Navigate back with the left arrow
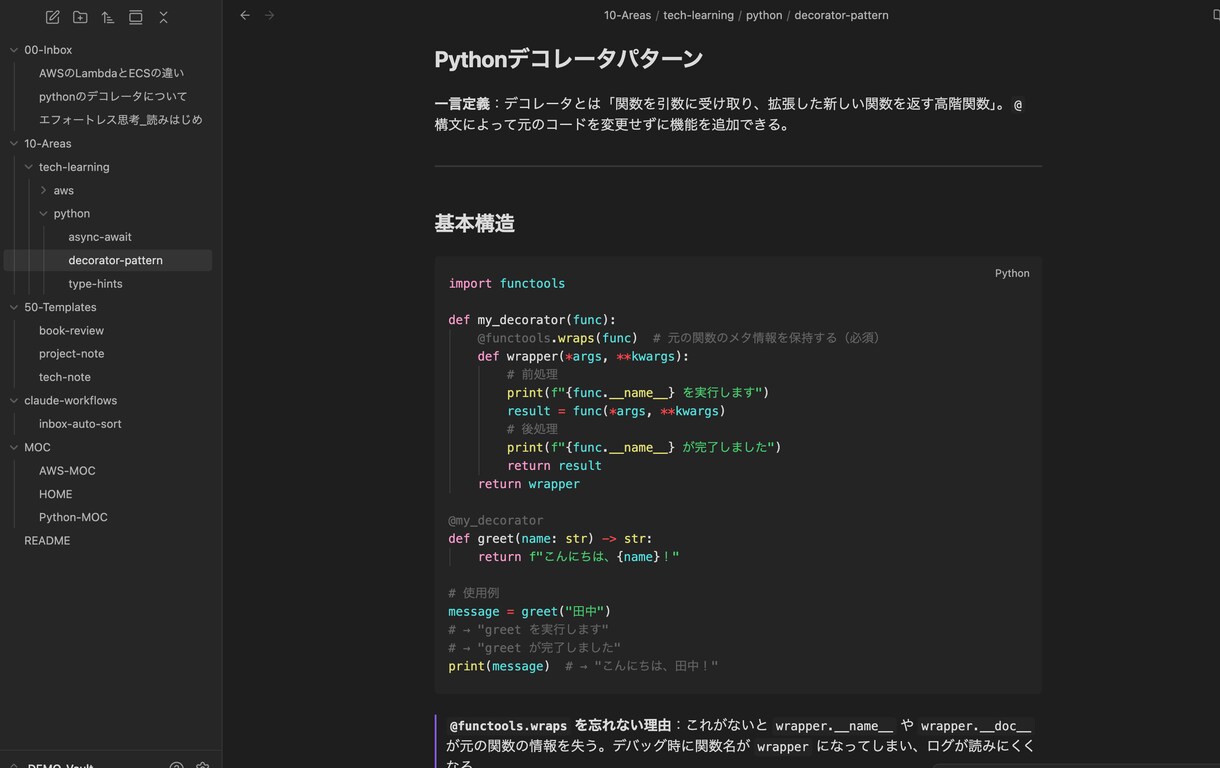This screenshot has height=768, width=1220. pyautogui.click(x=245, y=15)
